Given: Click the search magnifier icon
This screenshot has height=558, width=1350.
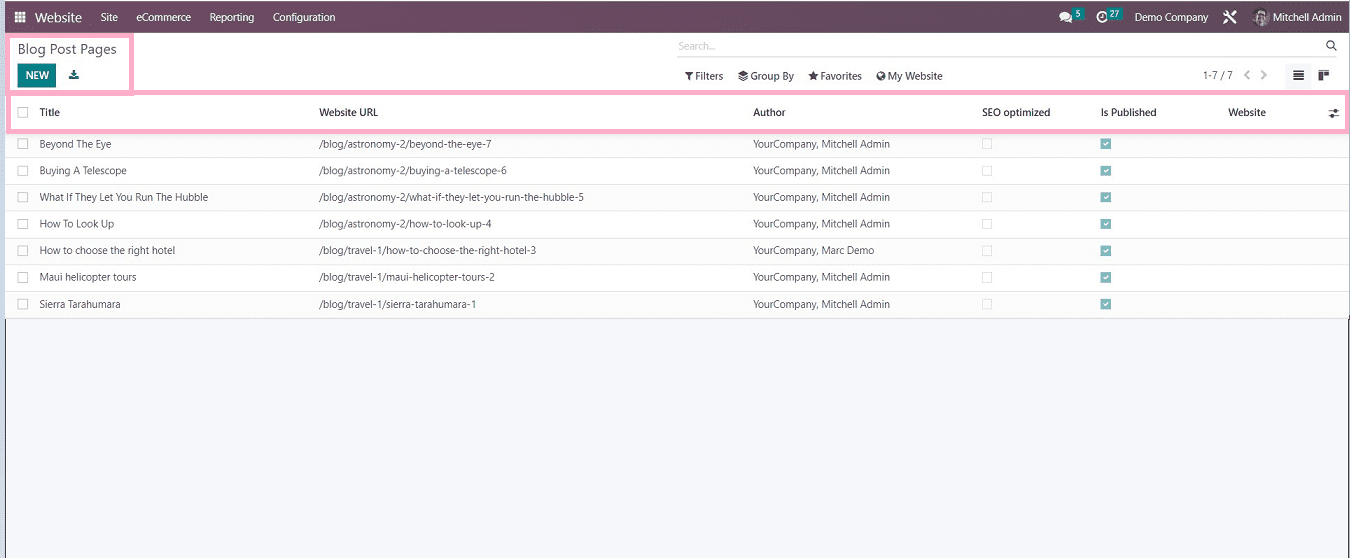Looking at the screenshot, I should pyautogui.click(x=1331, y=46).
